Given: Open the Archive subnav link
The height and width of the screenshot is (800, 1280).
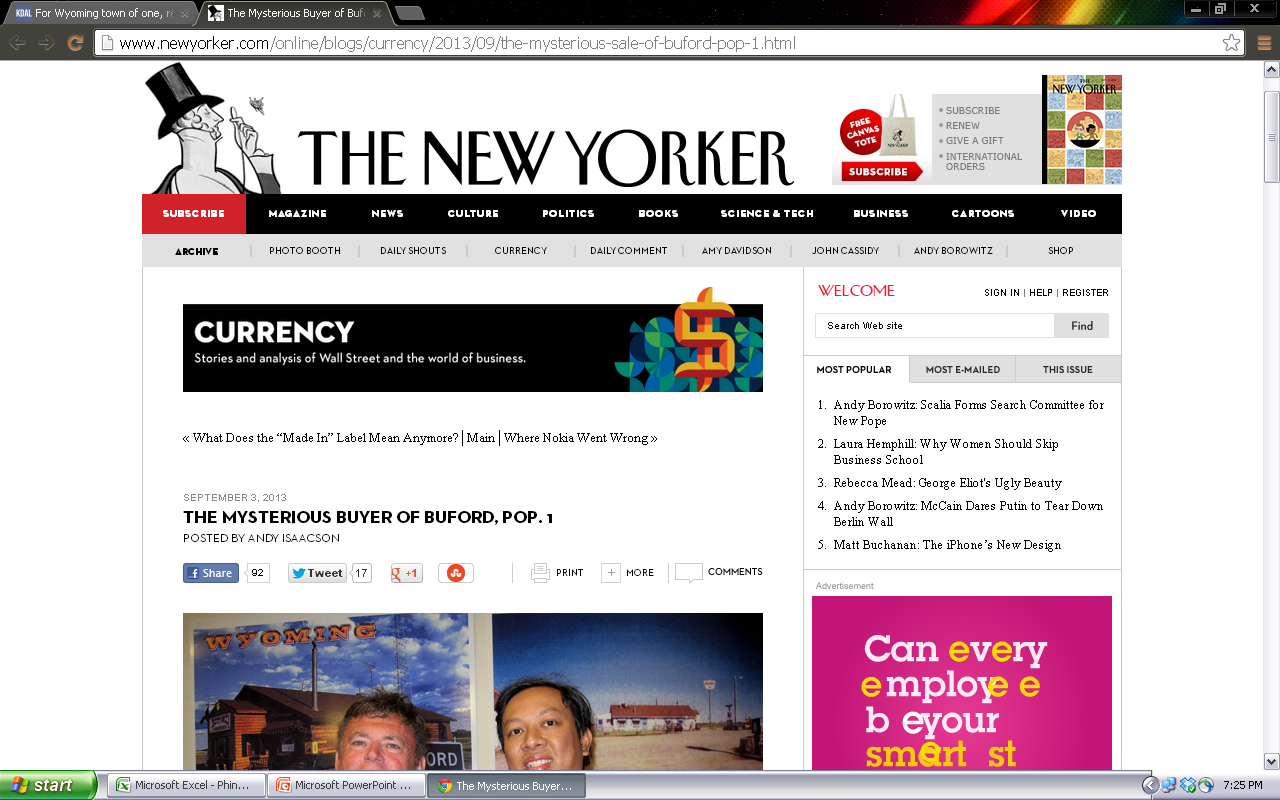Looking at the screenshot, I should [197, 251].
